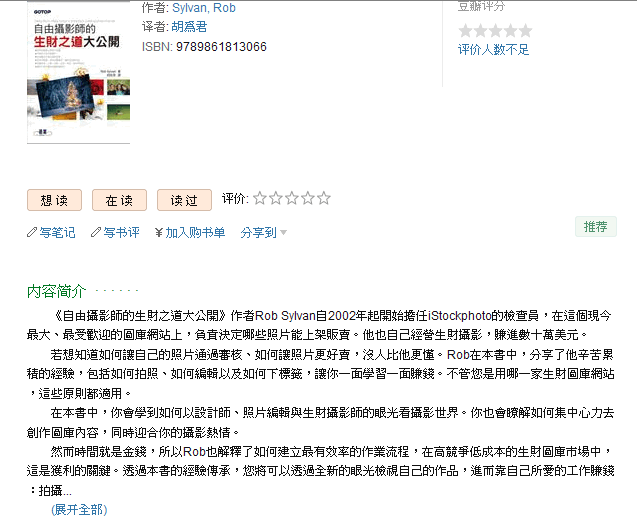This screenshot has height=524, width=637.
Task: Click the pencil icon beside 写书评
Action: coord(96,232)
